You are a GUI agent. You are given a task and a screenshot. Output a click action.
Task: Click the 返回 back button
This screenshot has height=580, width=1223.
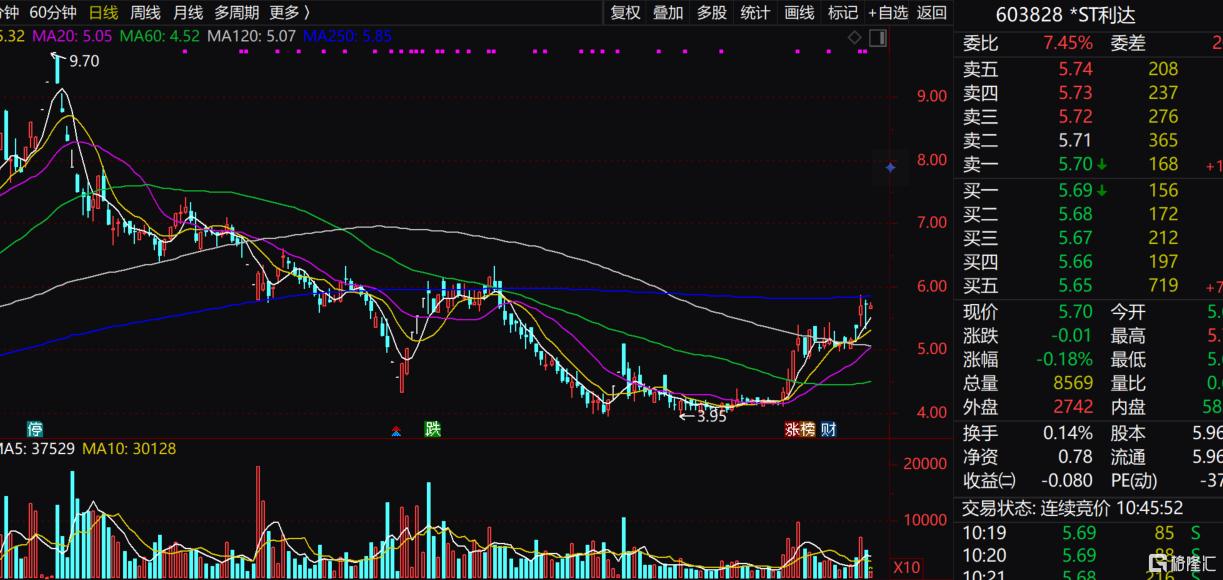click(x=931, y=12)
